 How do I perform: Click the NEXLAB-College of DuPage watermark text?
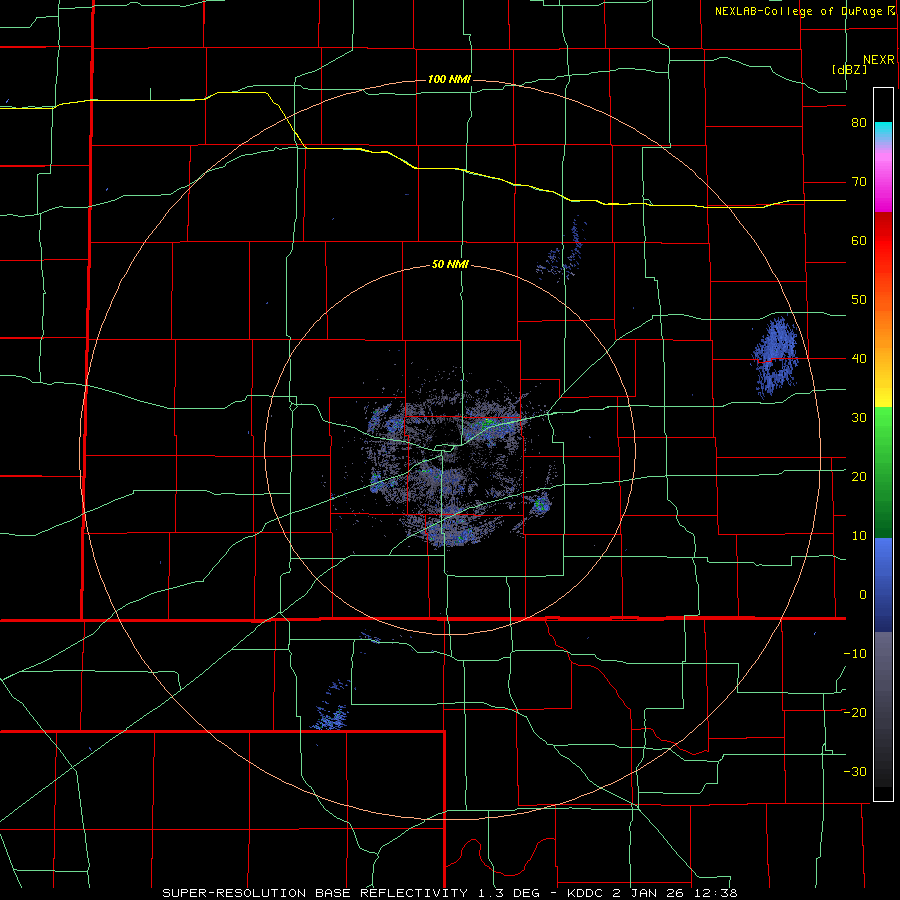[798, 11]
